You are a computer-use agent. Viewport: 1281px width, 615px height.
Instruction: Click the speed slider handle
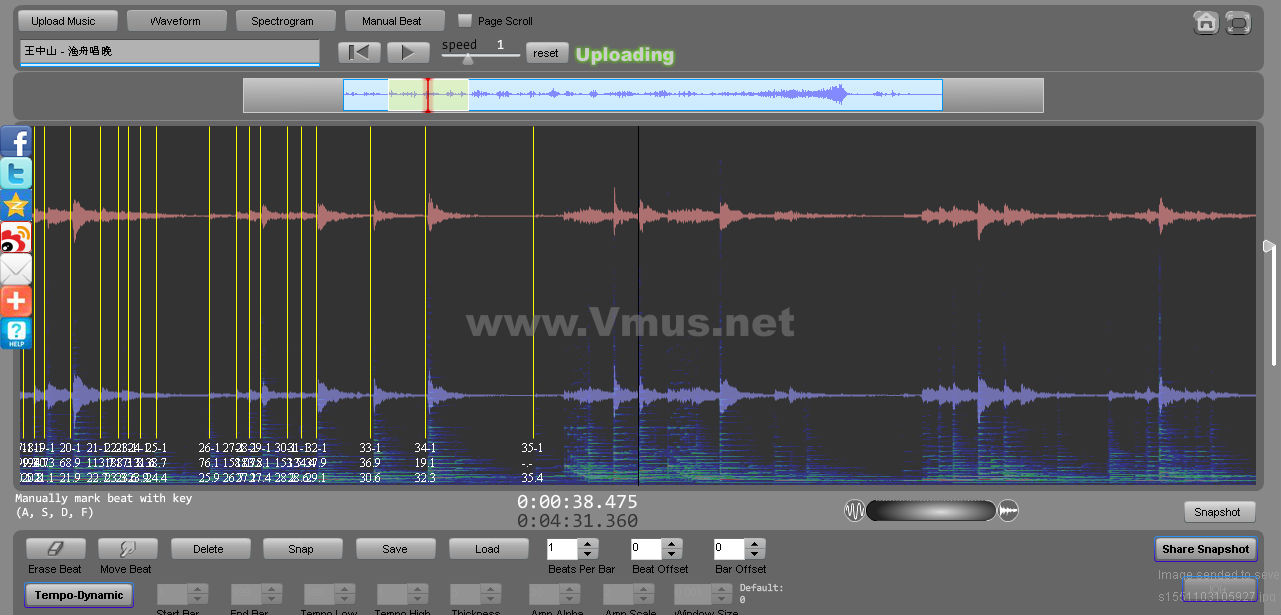tap(467, 59)
